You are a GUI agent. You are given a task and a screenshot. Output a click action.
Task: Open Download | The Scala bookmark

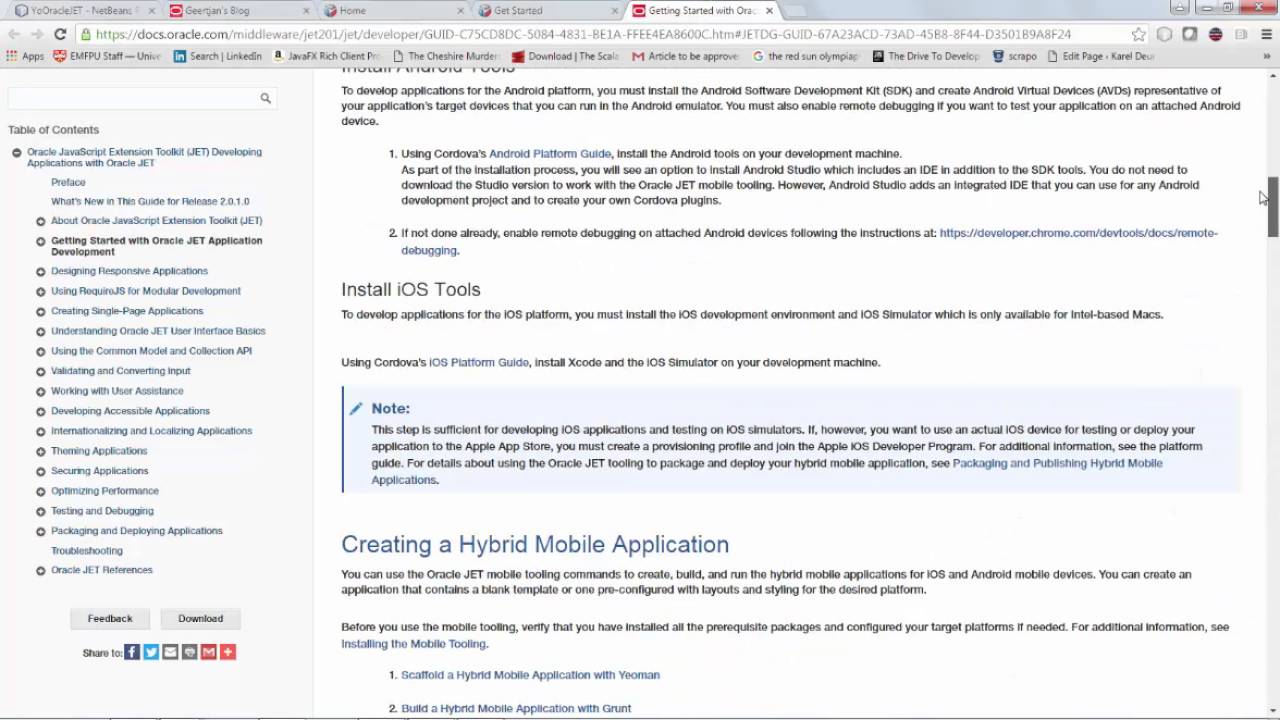[x=565, y=56]
